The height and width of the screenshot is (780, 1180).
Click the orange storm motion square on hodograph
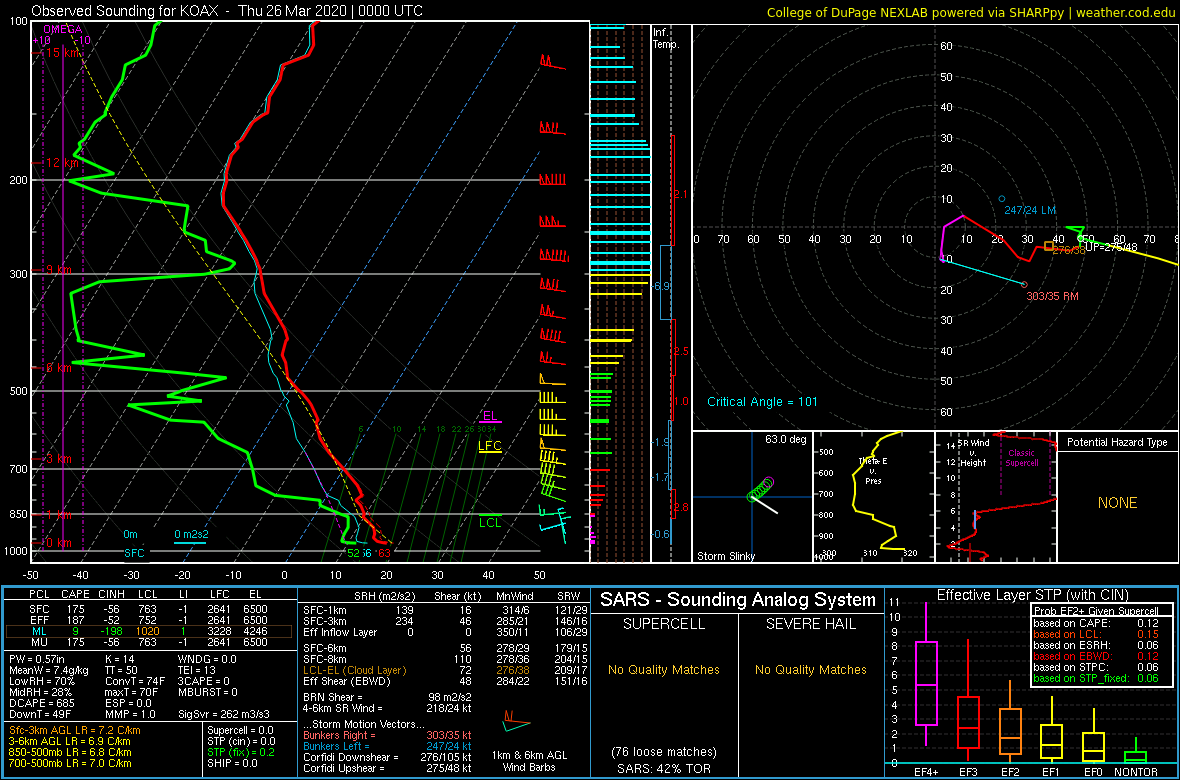tap(1049, 245)
